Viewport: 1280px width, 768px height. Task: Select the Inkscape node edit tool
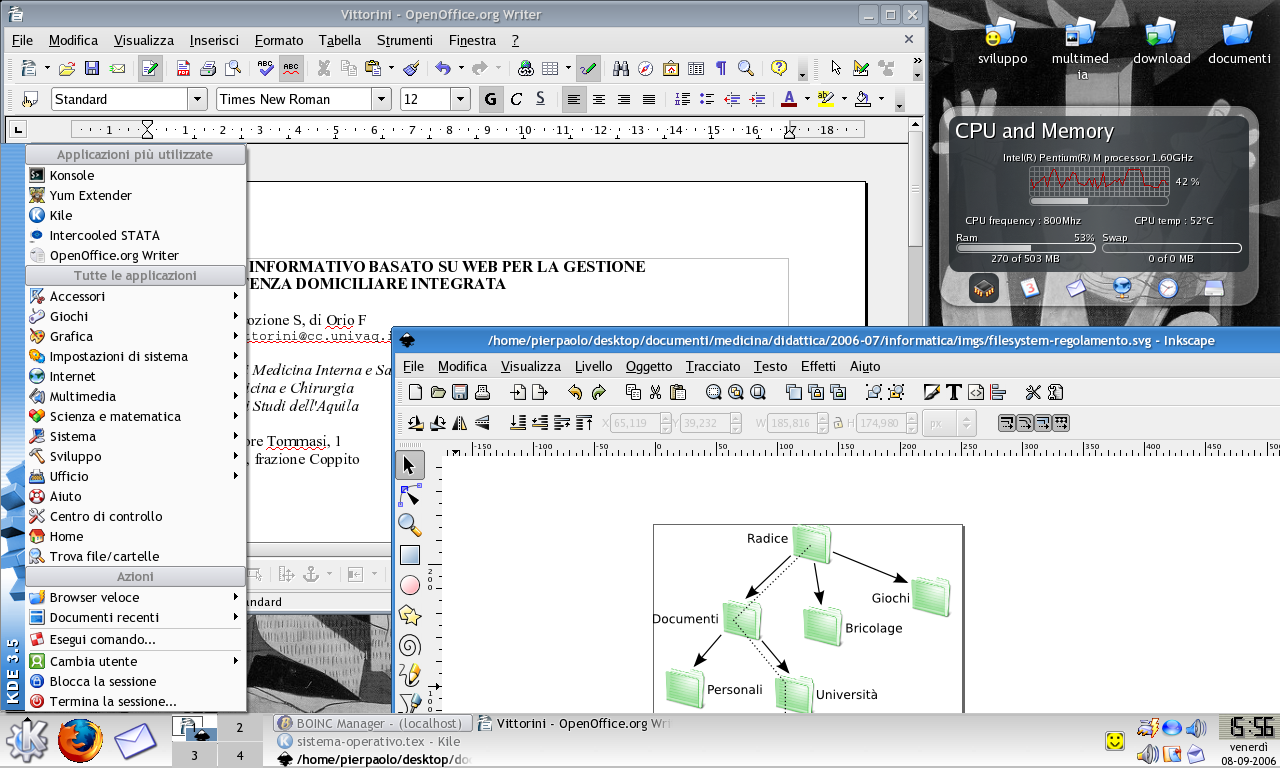pyautogui.click(x=409, y=495)
